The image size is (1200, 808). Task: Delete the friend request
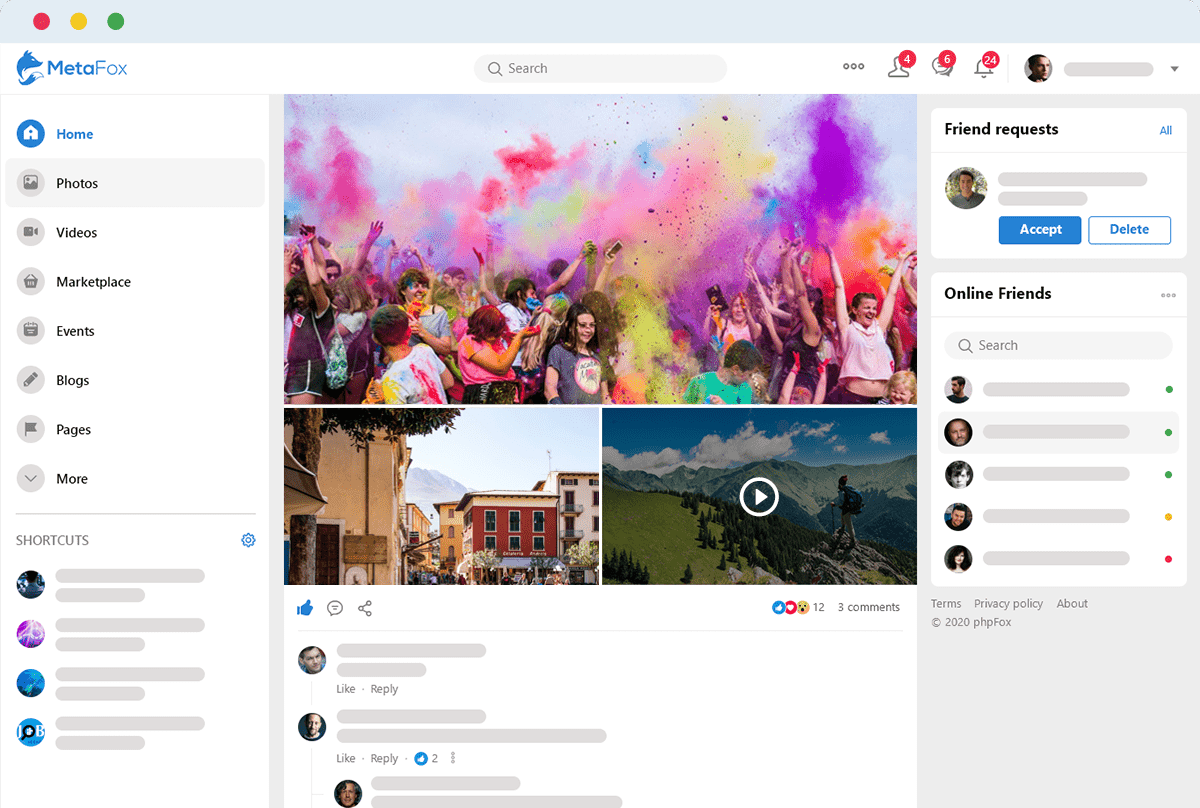click(1130, 230)
